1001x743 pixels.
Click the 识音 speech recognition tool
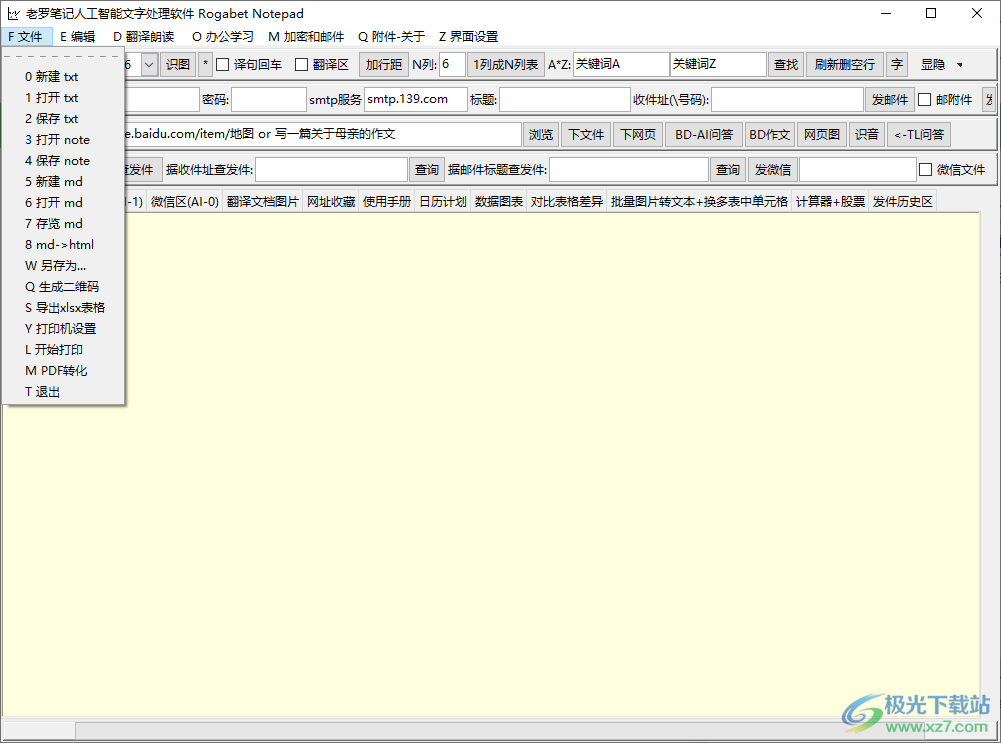tap(866, 133)
